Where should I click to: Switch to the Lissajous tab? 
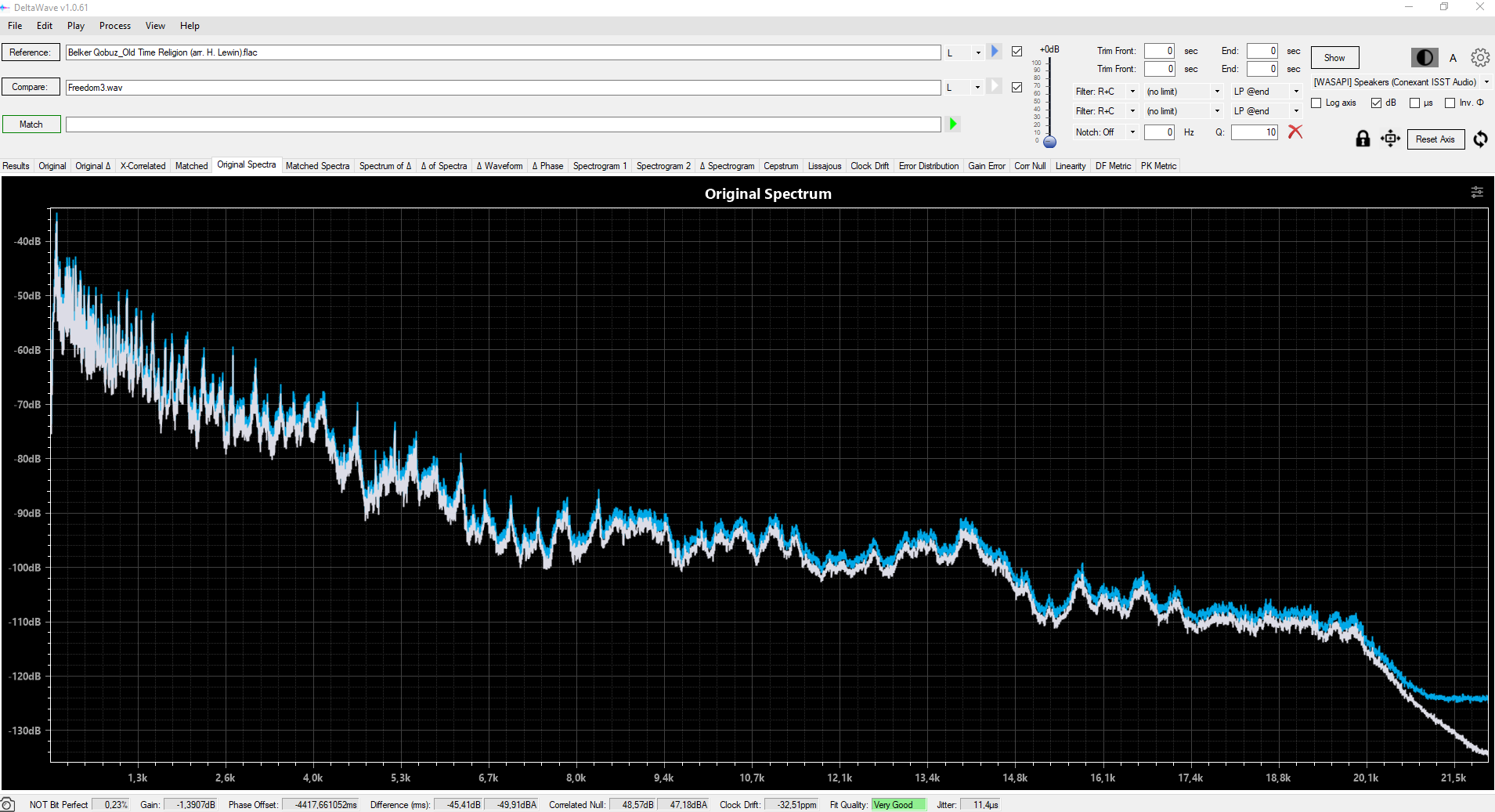825,166
